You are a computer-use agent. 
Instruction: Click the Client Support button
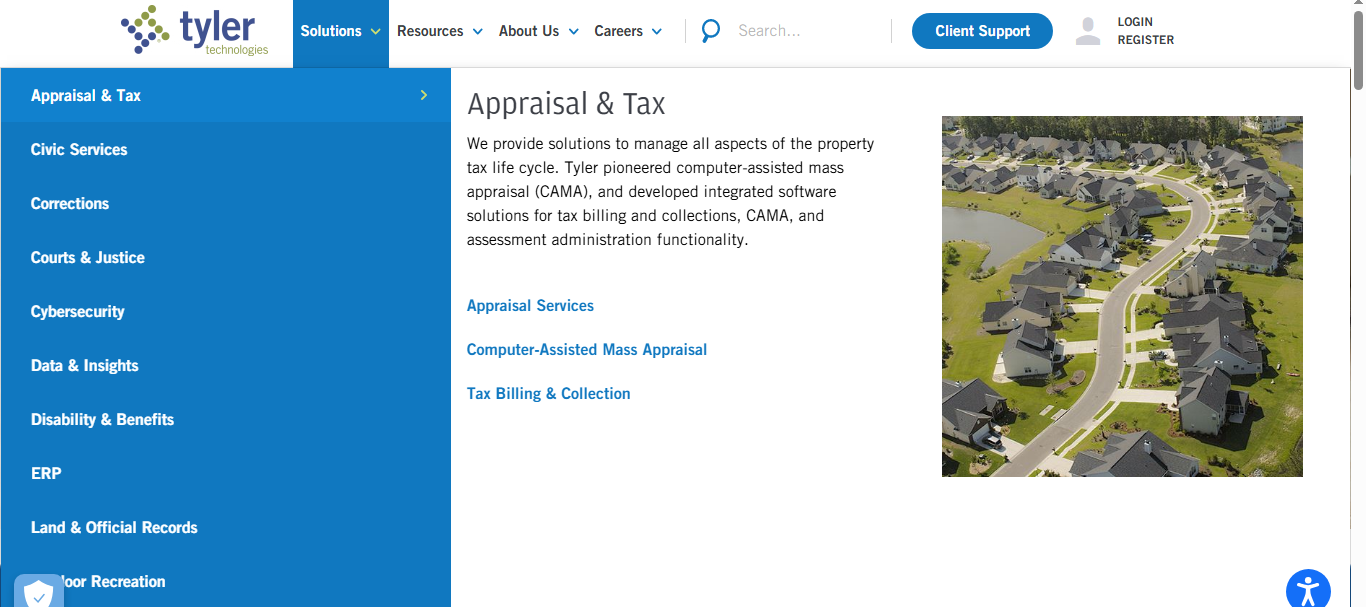(x=981, y=31)
